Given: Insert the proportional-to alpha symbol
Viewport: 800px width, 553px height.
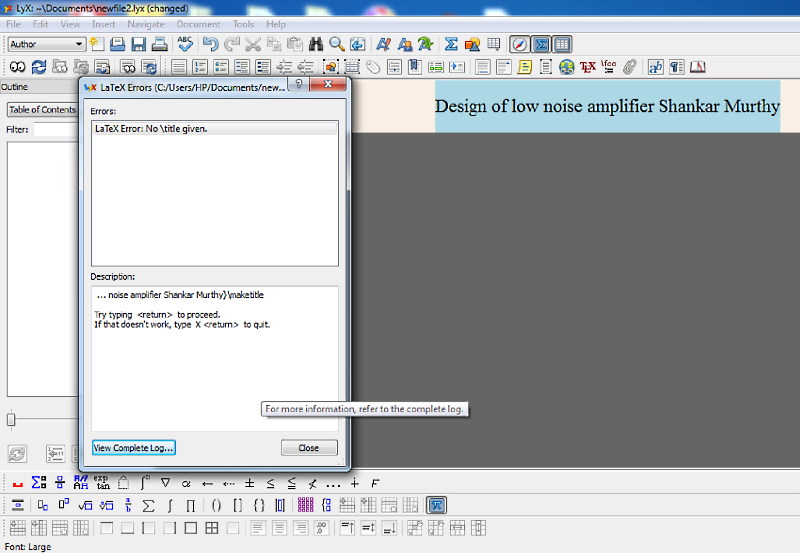Looking at the screenshot, I should tap(186, 483).
